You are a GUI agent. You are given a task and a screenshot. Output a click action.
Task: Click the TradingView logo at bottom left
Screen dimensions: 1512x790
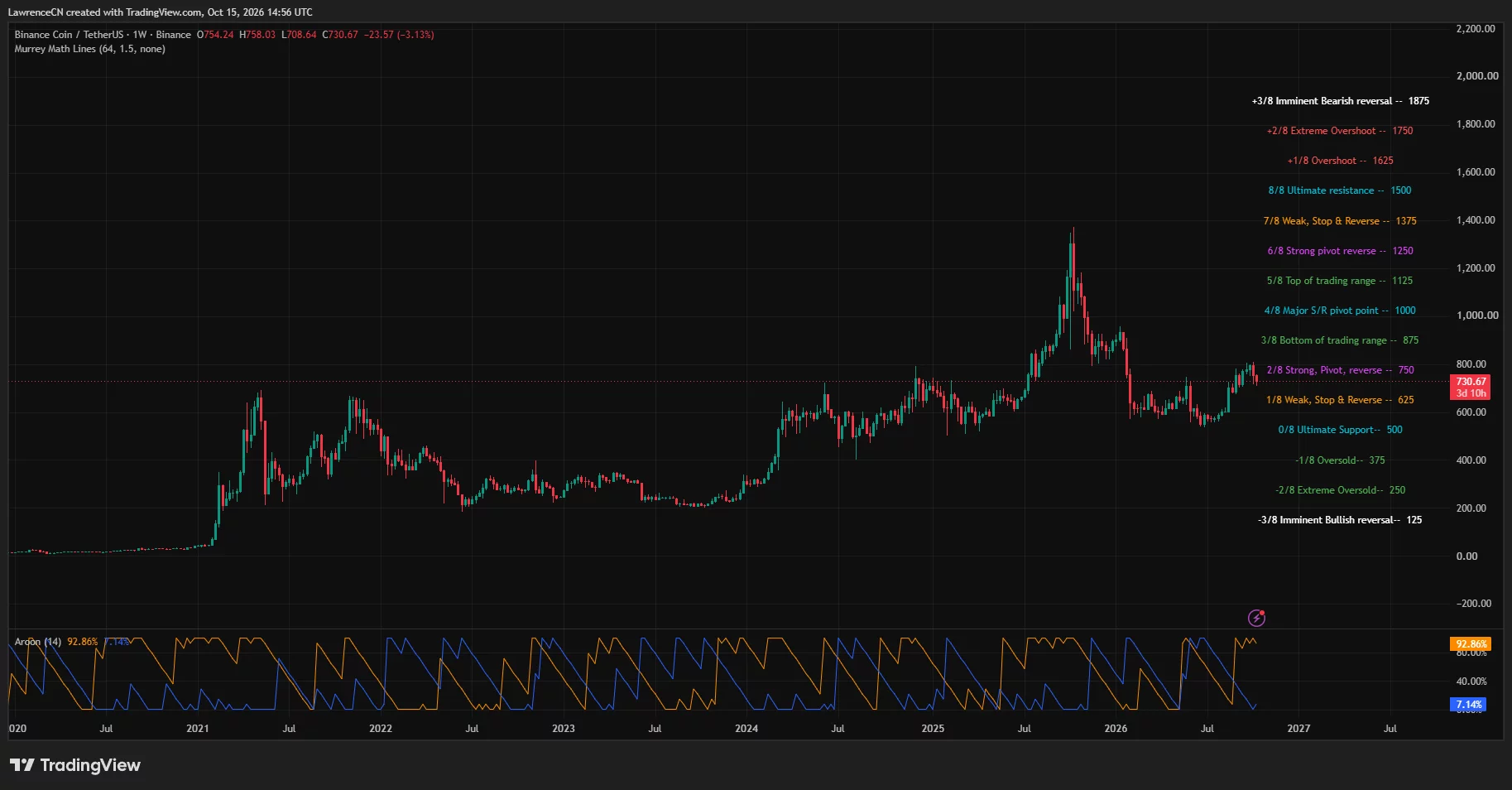(x=75, y=765)
